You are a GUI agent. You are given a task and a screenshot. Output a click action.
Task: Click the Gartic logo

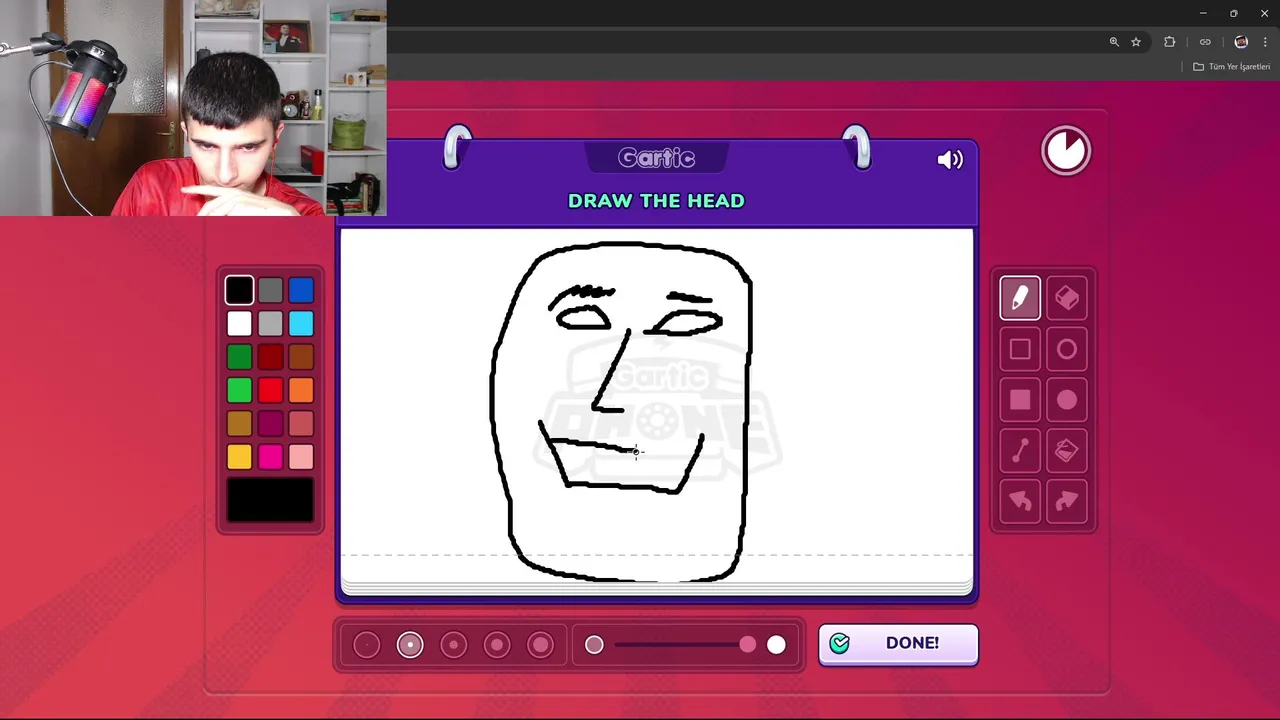point(656,158)
